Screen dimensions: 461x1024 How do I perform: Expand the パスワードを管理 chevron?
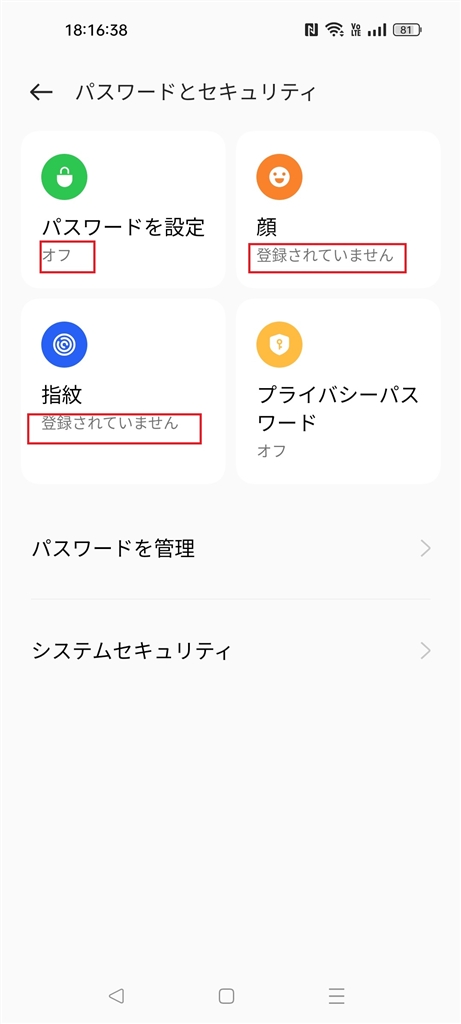pos(426,548)
